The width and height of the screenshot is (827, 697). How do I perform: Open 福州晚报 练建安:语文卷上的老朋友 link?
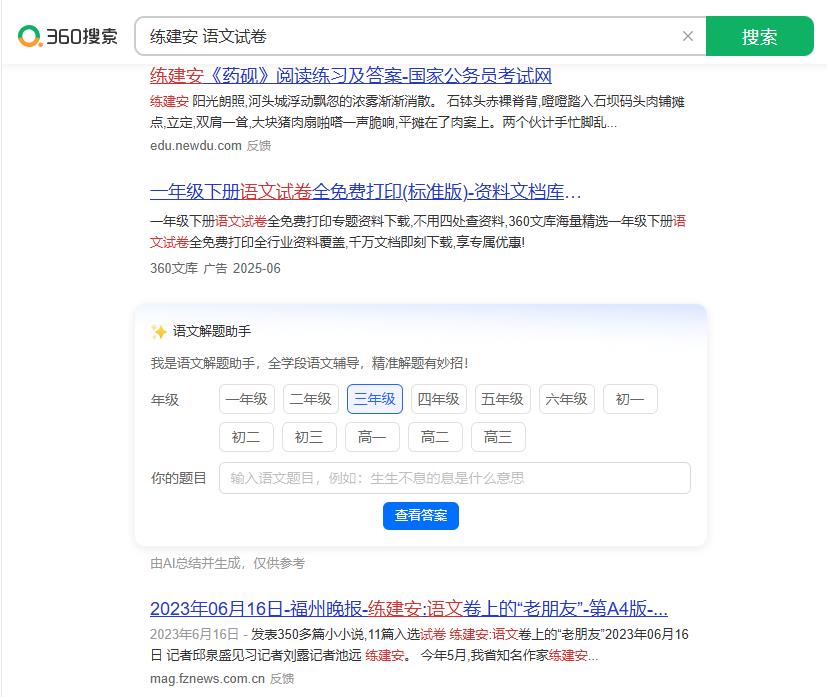pyautogui.click(x=409, y=609)
